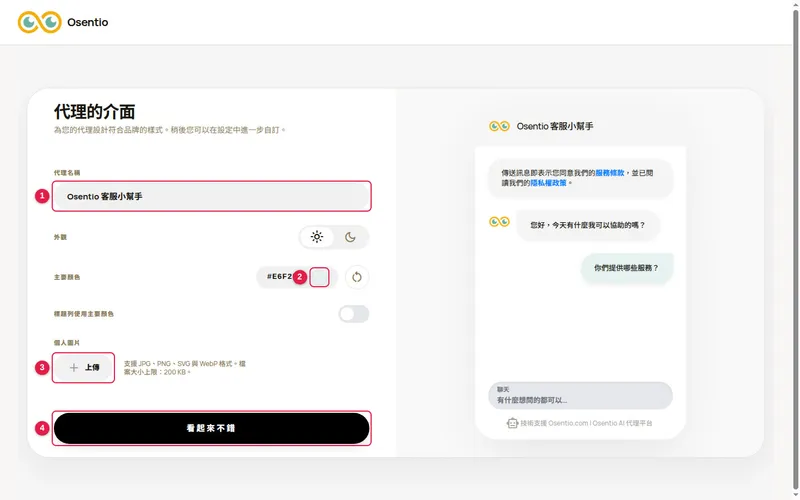Click the 您好，今天有什麼我可以協助的嗎？ message

click(588, 225)
